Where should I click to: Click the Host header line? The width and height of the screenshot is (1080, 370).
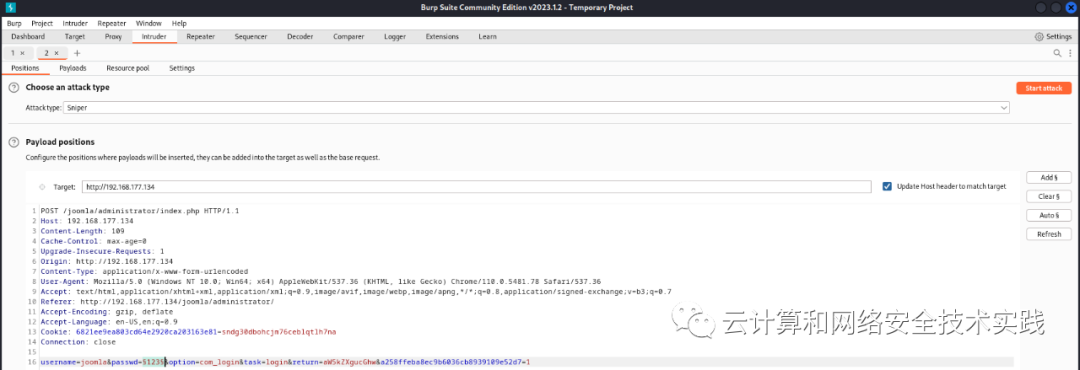pyautogui.click(x=87, y=220)
